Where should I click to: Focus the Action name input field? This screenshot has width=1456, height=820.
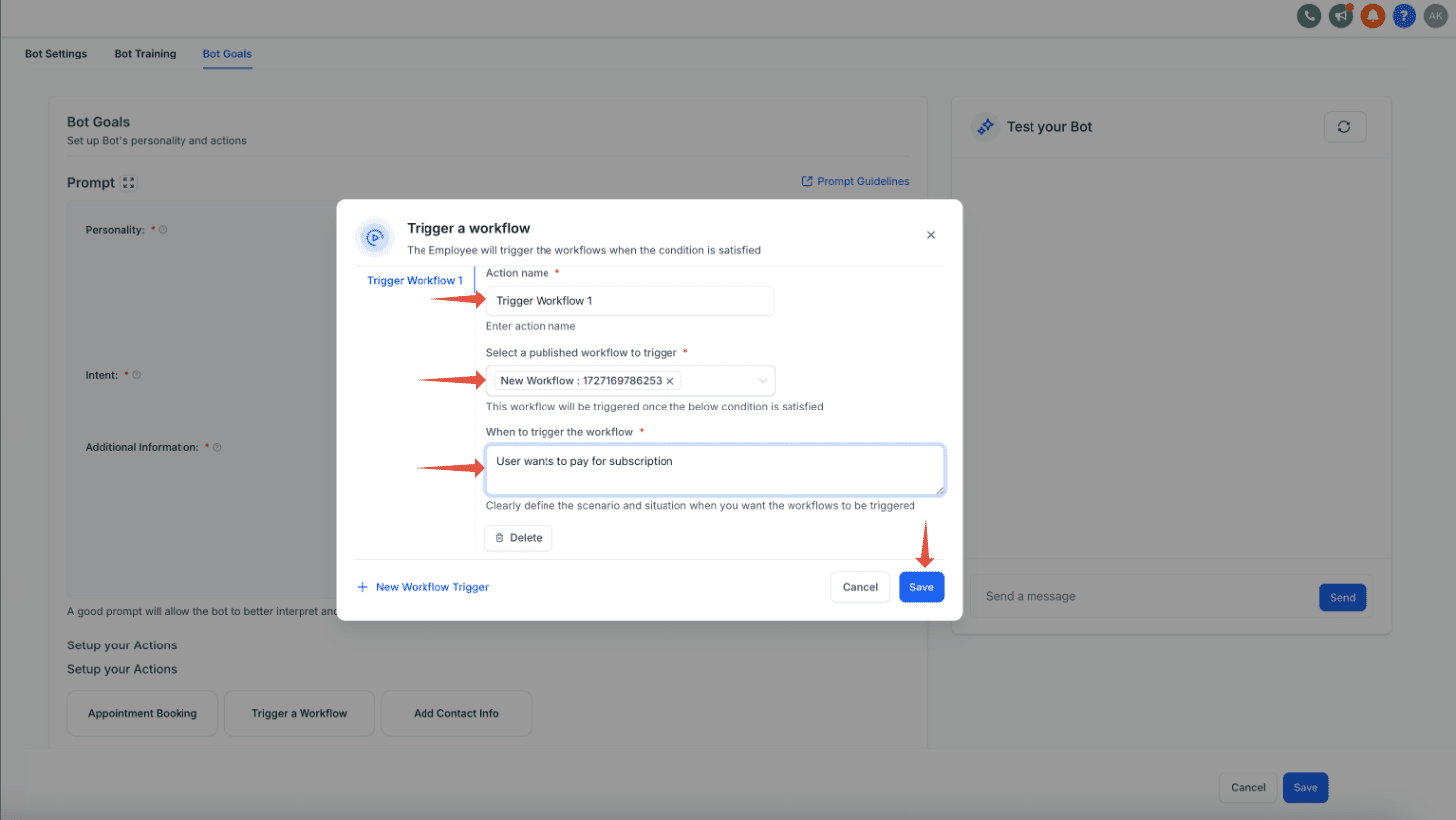point(629,301)
